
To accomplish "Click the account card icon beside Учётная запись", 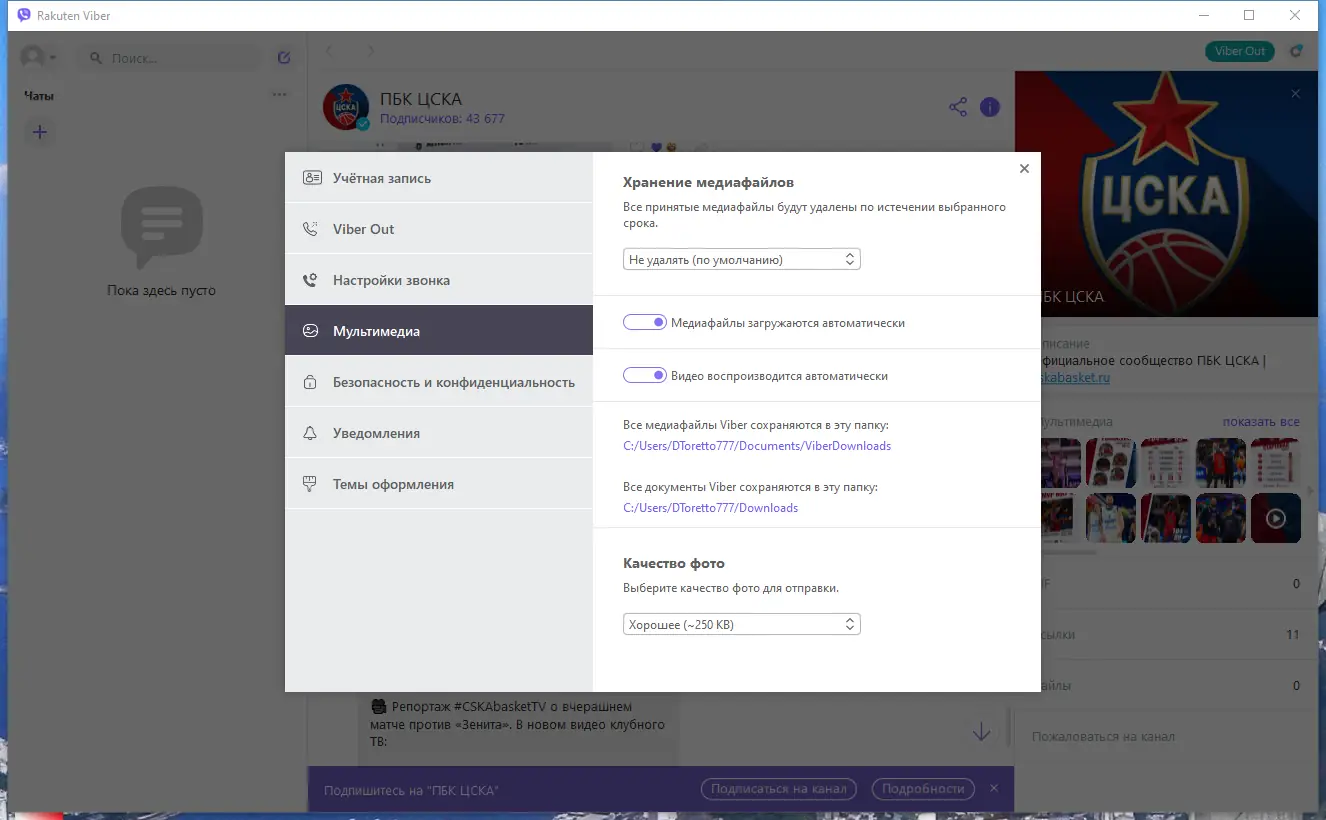I will coord(311,178).
